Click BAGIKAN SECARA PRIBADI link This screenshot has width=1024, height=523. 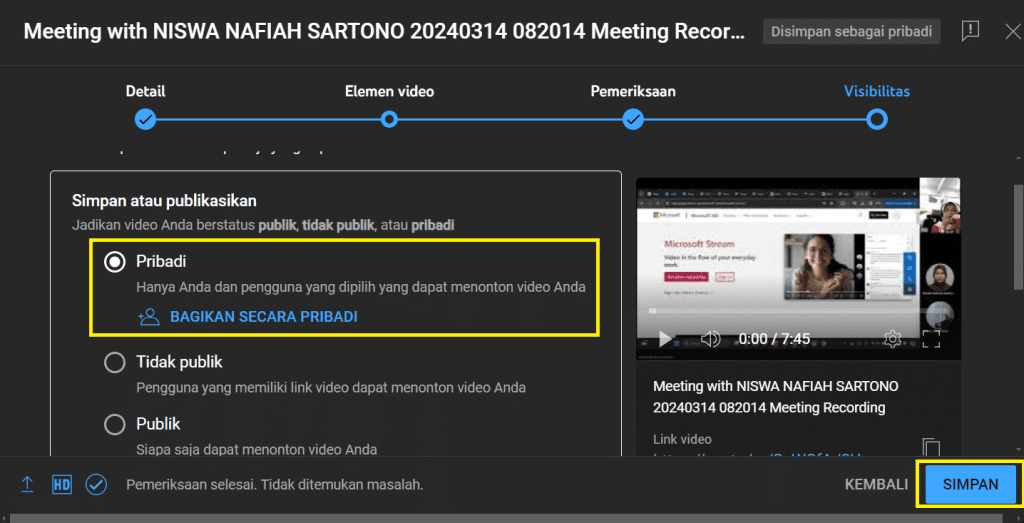(x=263, y=316)
